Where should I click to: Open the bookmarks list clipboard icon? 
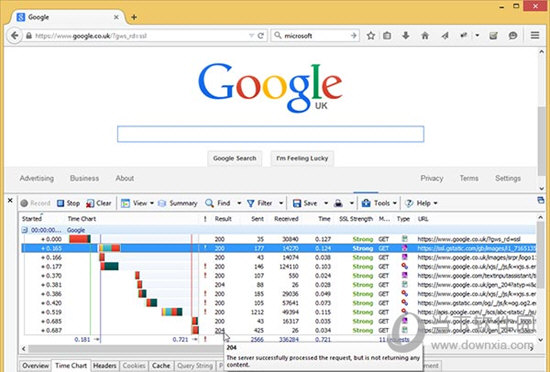[x=387, y=35]
